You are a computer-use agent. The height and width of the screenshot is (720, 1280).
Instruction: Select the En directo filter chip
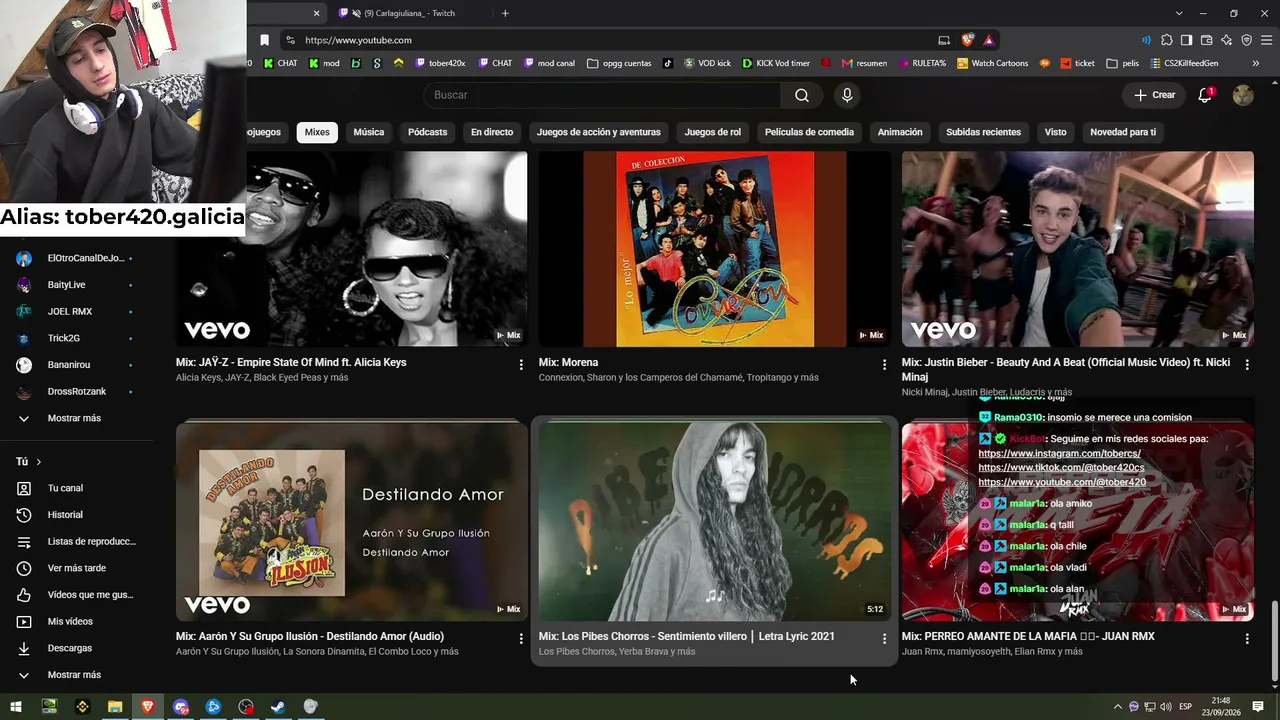(x=492, y=132)
